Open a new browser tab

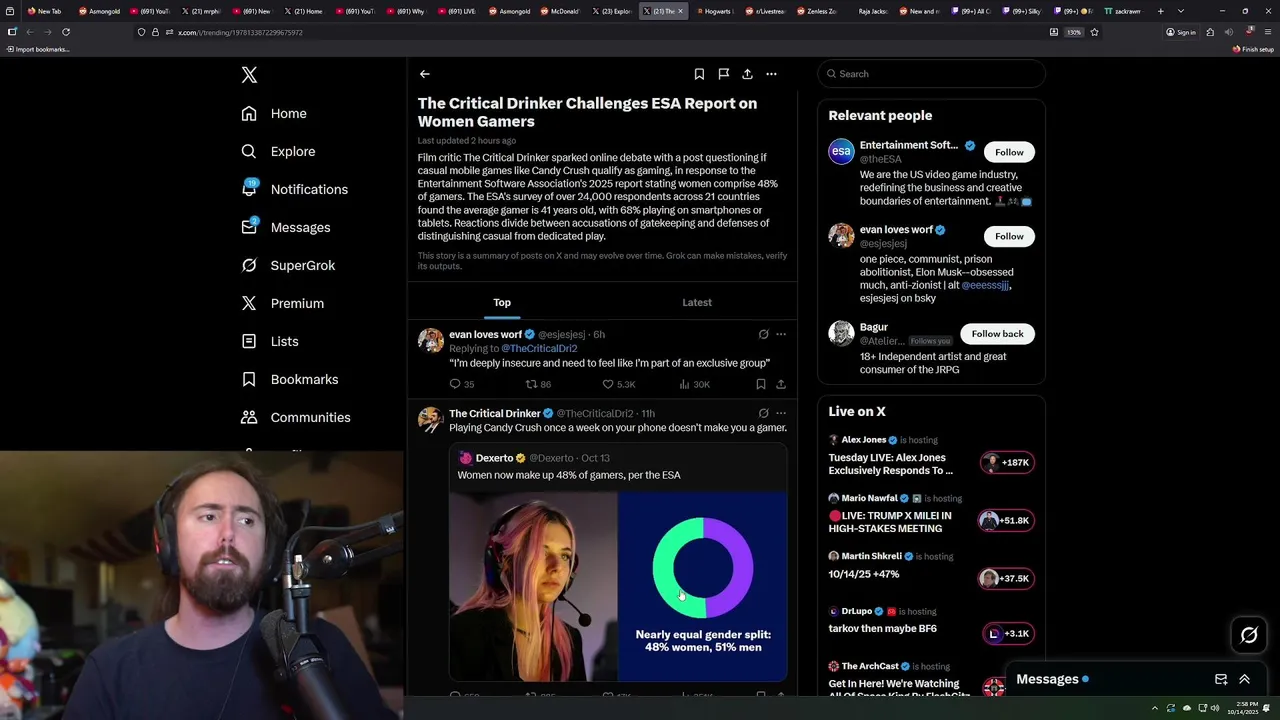(1160, 11)
